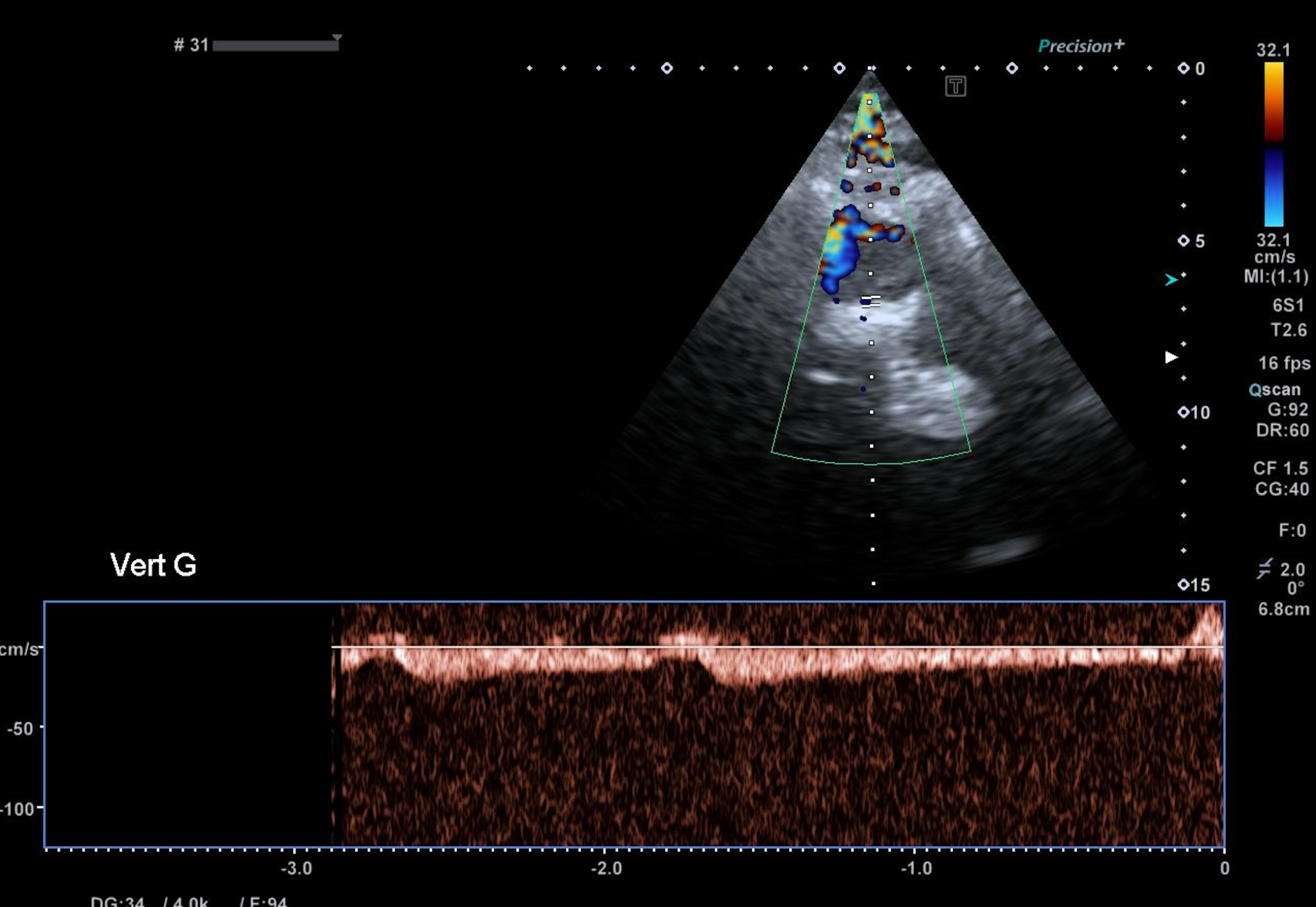Click the Doppler sample volume gate marker
The width and height of the screenshot is (1316, 907).
tap(871, 301)
